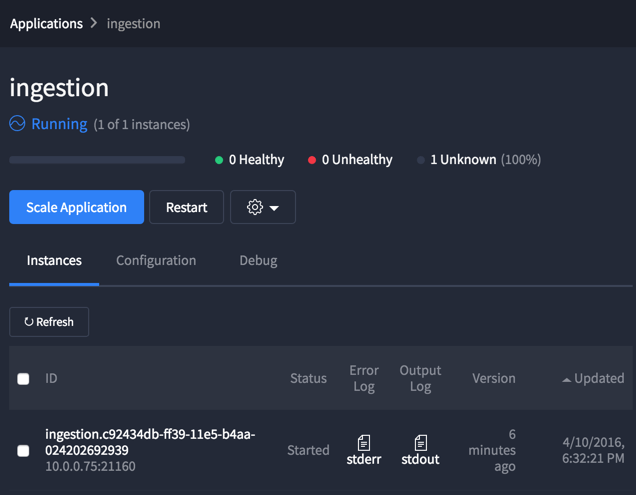Open the Debug tab
Viewport: 636px width, 495px height.
(258, 260)
